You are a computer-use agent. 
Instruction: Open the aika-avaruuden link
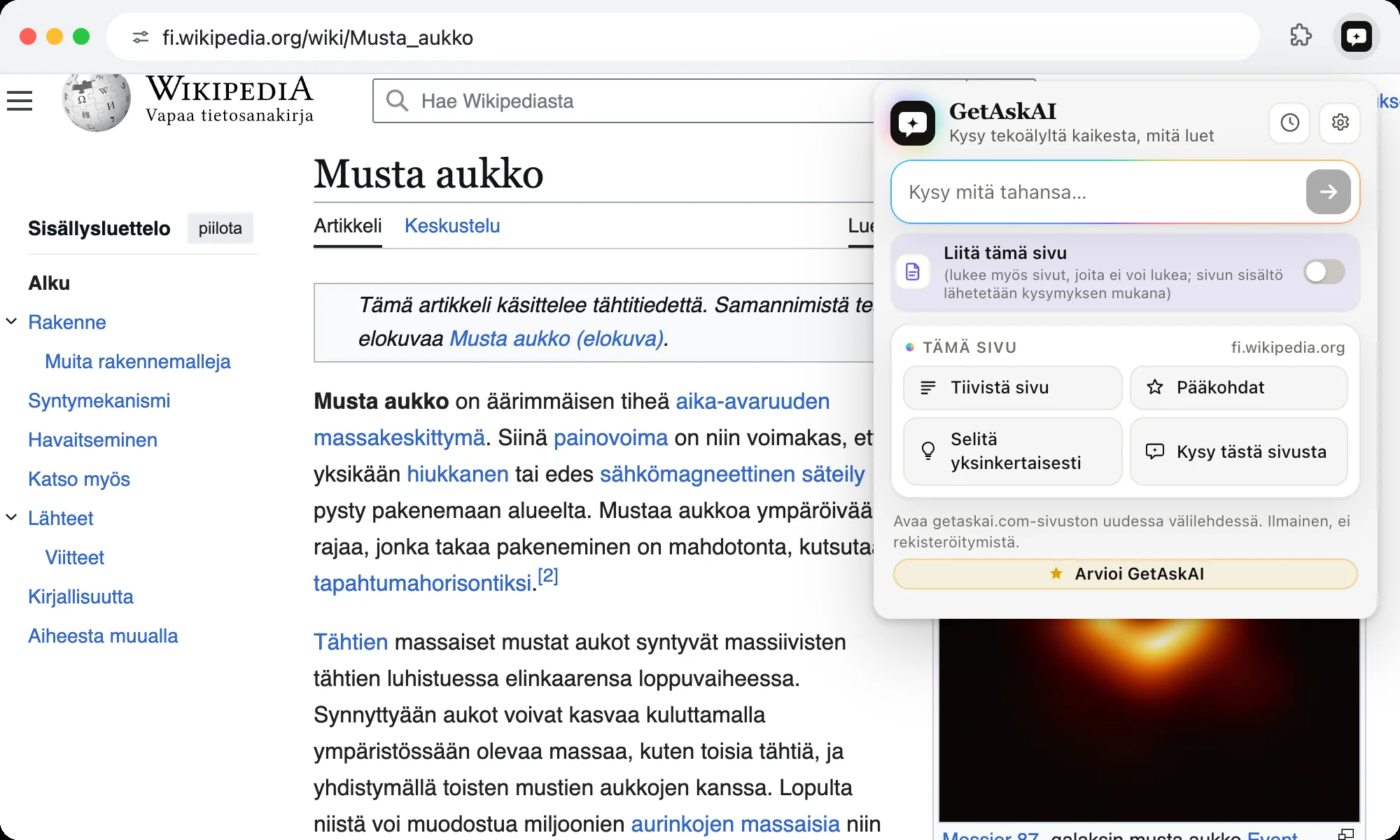752,401
